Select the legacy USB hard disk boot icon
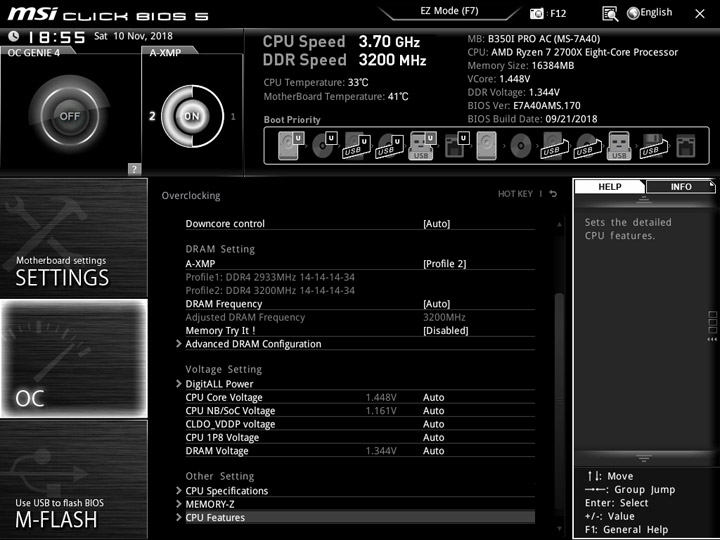The image size is (720, 540). point(554,146)
